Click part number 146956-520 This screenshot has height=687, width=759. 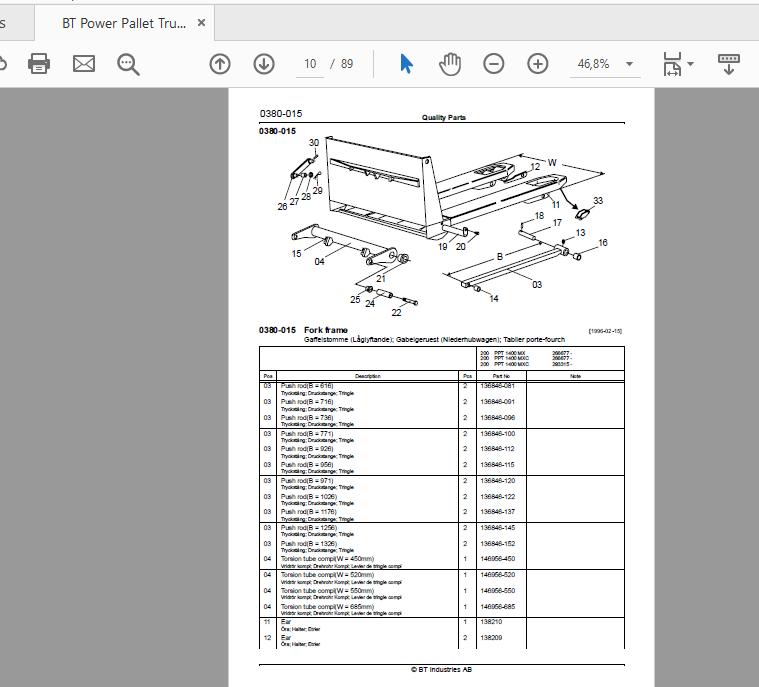pos(497,574)
